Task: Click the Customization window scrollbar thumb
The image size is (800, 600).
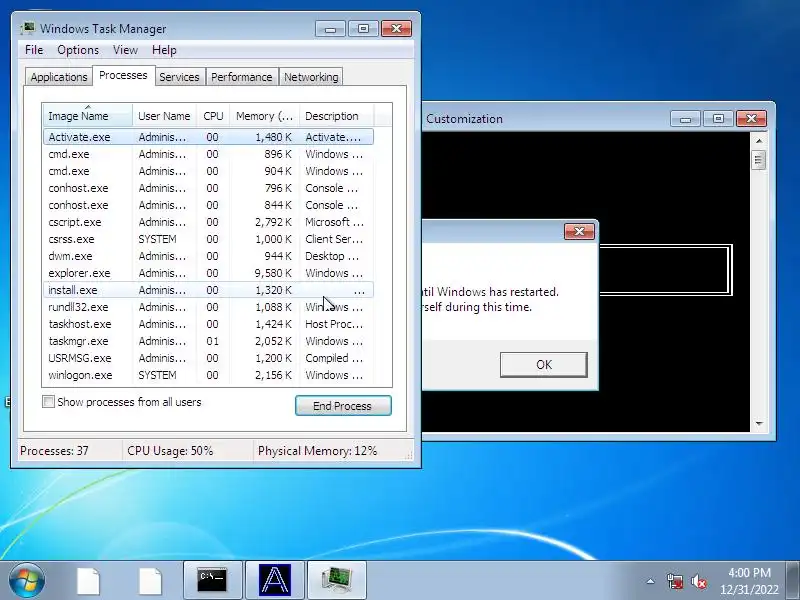Action: tap(759, 160)
